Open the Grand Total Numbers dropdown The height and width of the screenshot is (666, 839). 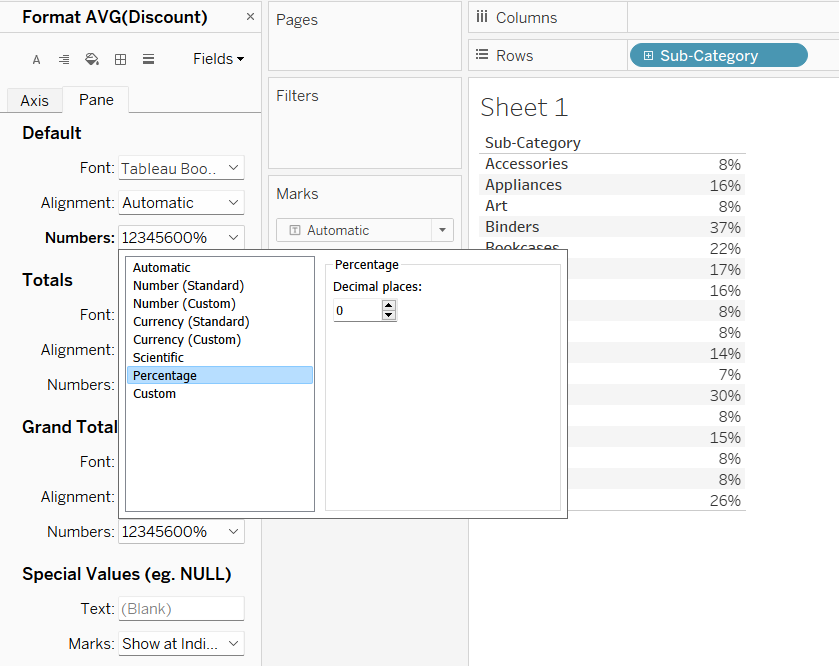pos(181,532)
